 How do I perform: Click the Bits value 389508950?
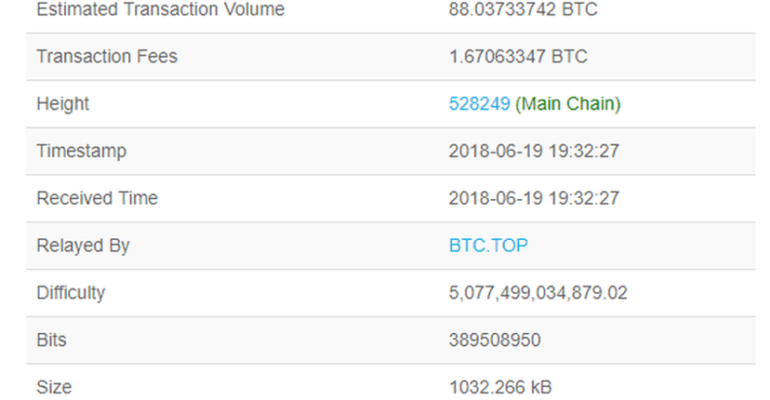click(x=495, y=340)
